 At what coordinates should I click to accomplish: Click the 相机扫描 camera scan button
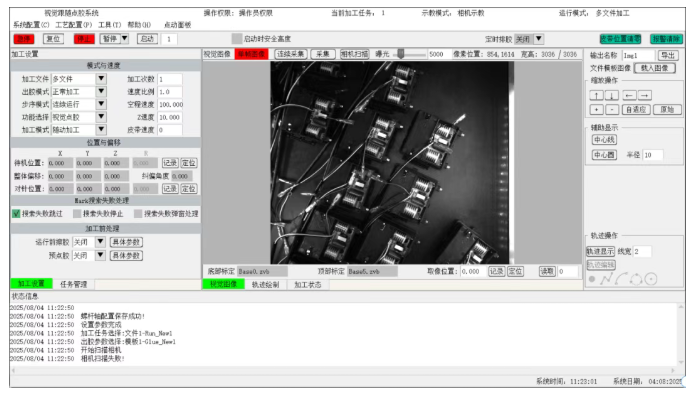point(354,54)
